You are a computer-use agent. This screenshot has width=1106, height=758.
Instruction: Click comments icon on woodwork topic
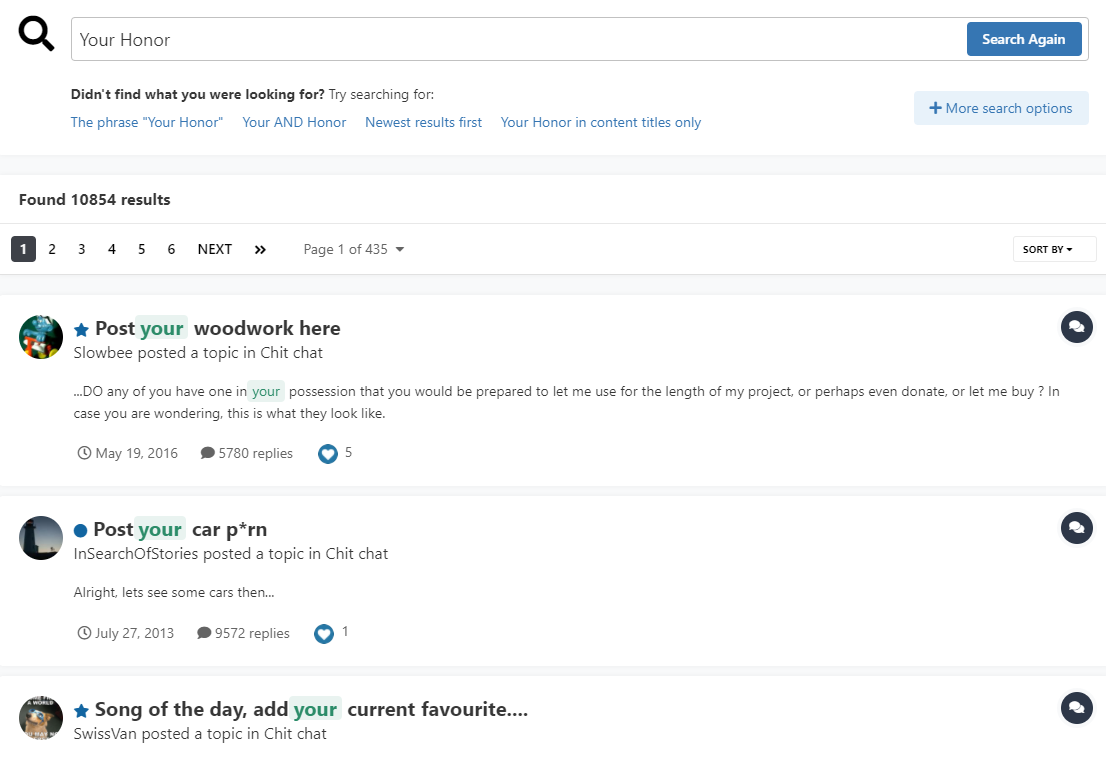[x=1076, y=327]
